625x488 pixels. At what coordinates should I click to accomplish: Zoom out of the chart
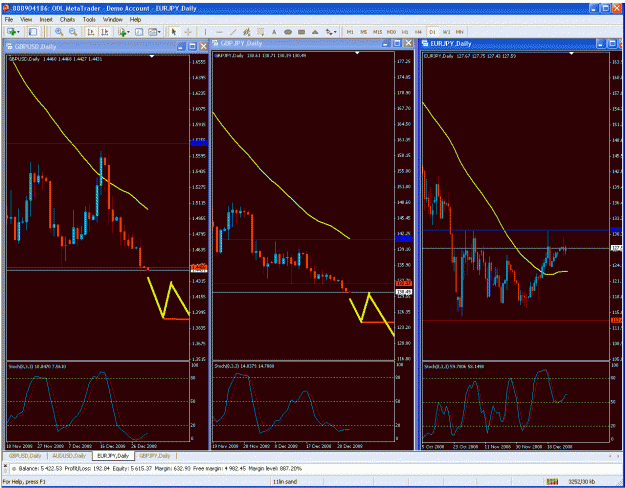(73, 32)
